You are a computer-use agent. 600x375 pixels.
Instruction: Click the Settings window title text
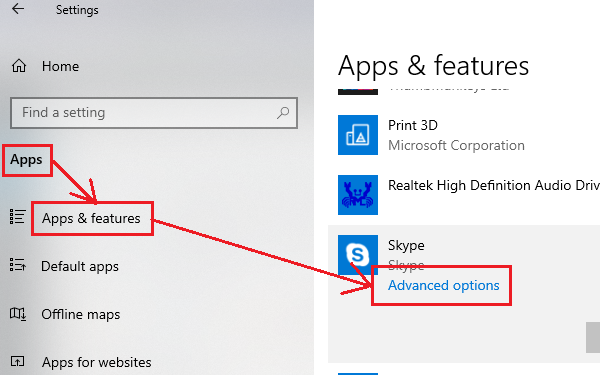[x=77, y=10]
